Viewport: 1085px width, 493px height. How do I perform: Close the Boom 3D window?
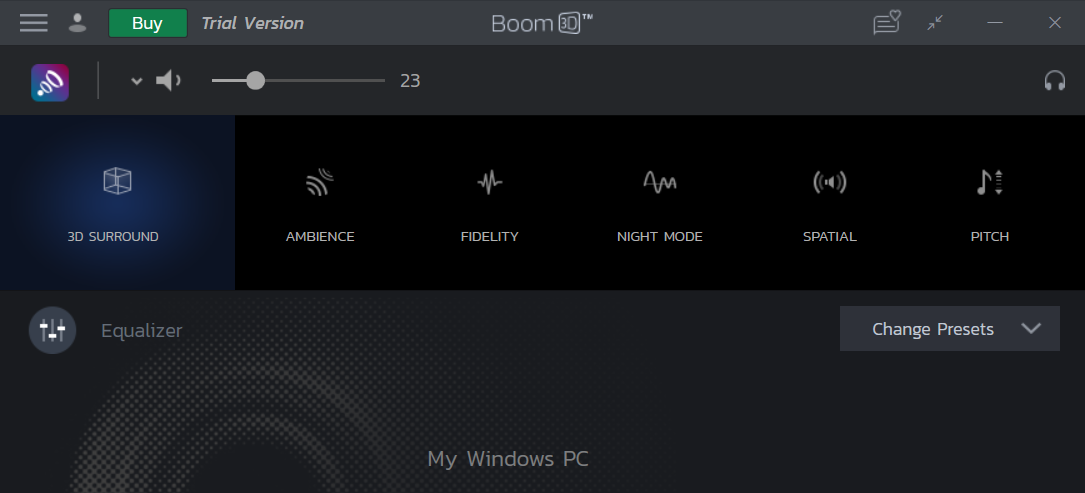pos(1055,23)
